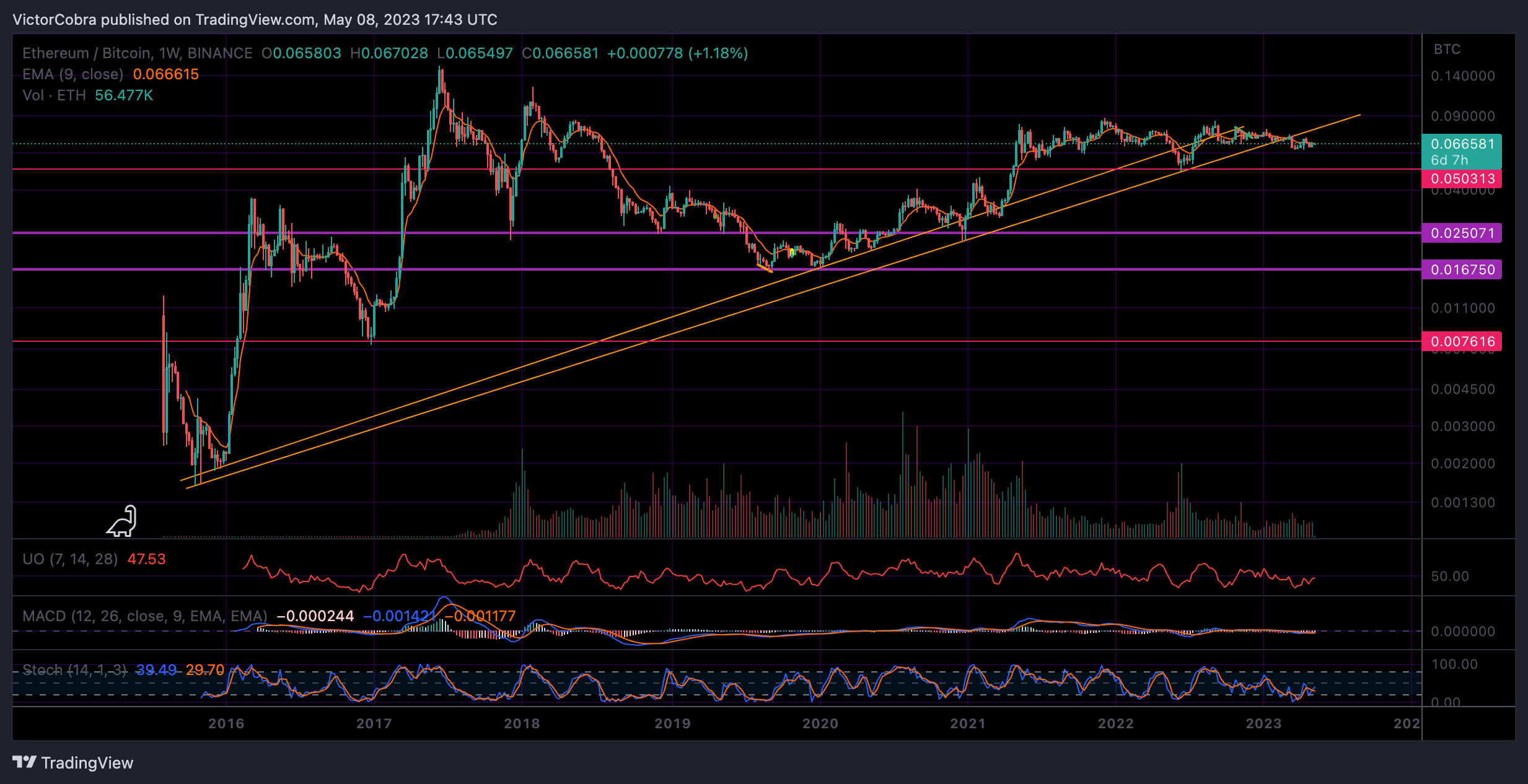Click the BTC currency label on price axis

coord(1447,49)
